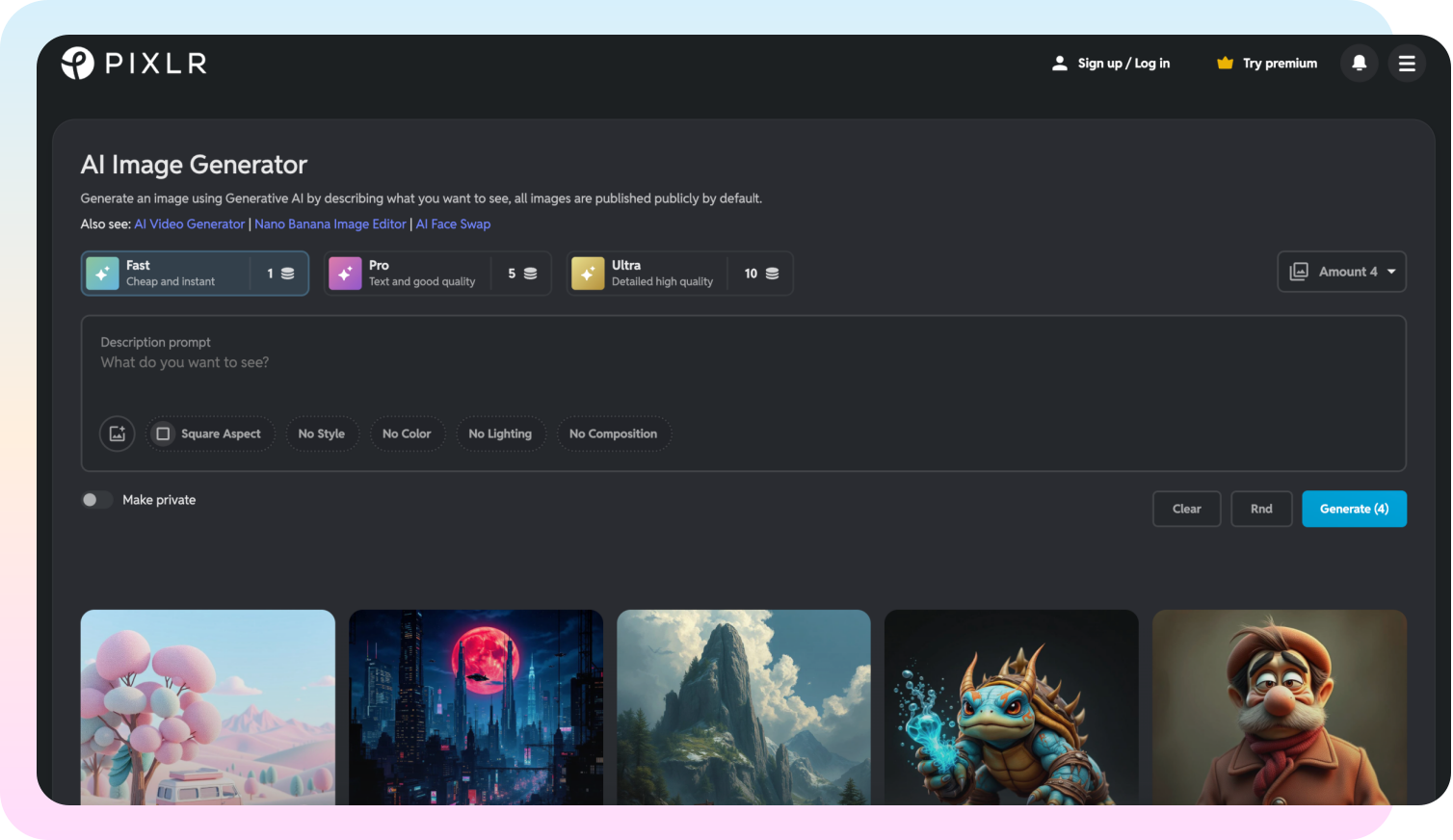1453x840 pixels.
Task: Click the Ultra model sparkle icon
Action: click(588, 273)
